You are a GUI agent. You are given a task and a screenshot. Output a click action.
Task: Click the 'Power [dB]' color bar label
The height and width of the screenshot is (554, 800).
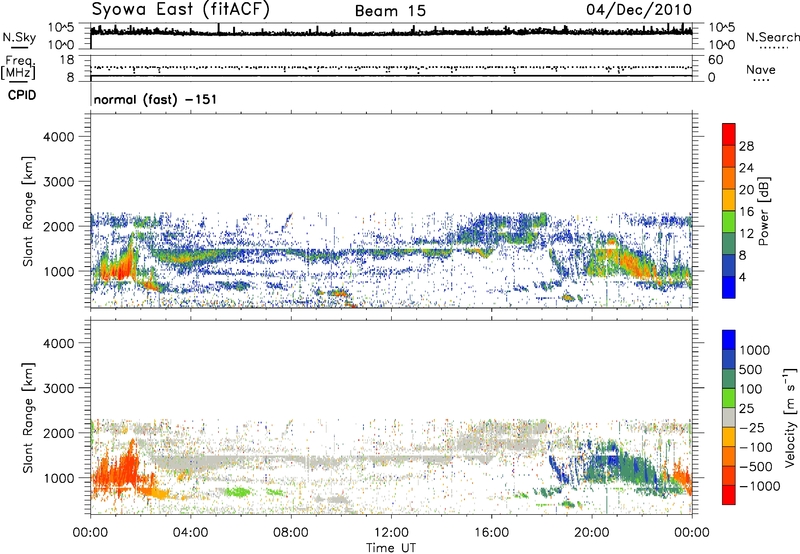click(763, 211)
